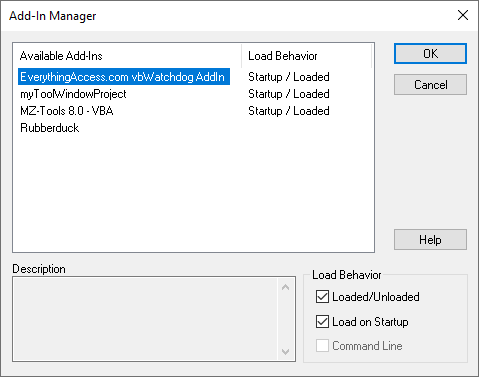Toggle the Load on Startup checkbox
Image resolution: width=479 pixels, height=377 pixels.
pyautogui.click(x=322, y=322)
